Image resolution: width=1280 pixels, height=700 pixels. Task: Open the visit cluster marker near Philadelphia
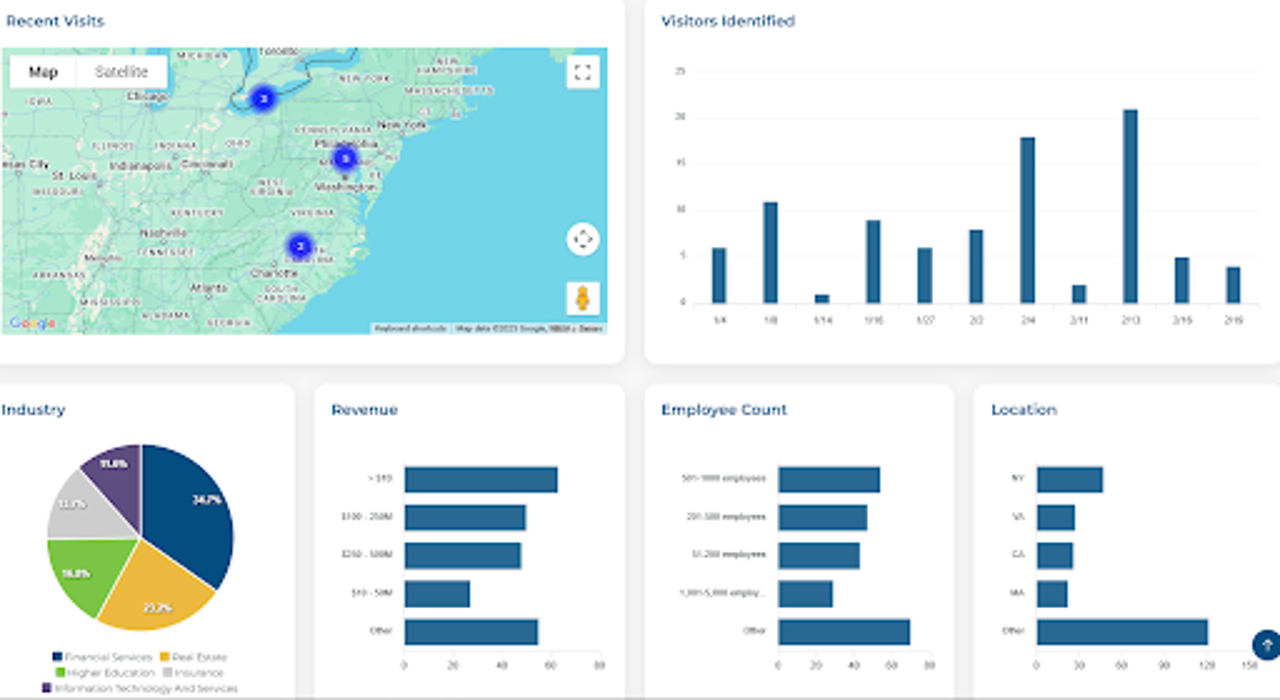(x=345, y=158)
